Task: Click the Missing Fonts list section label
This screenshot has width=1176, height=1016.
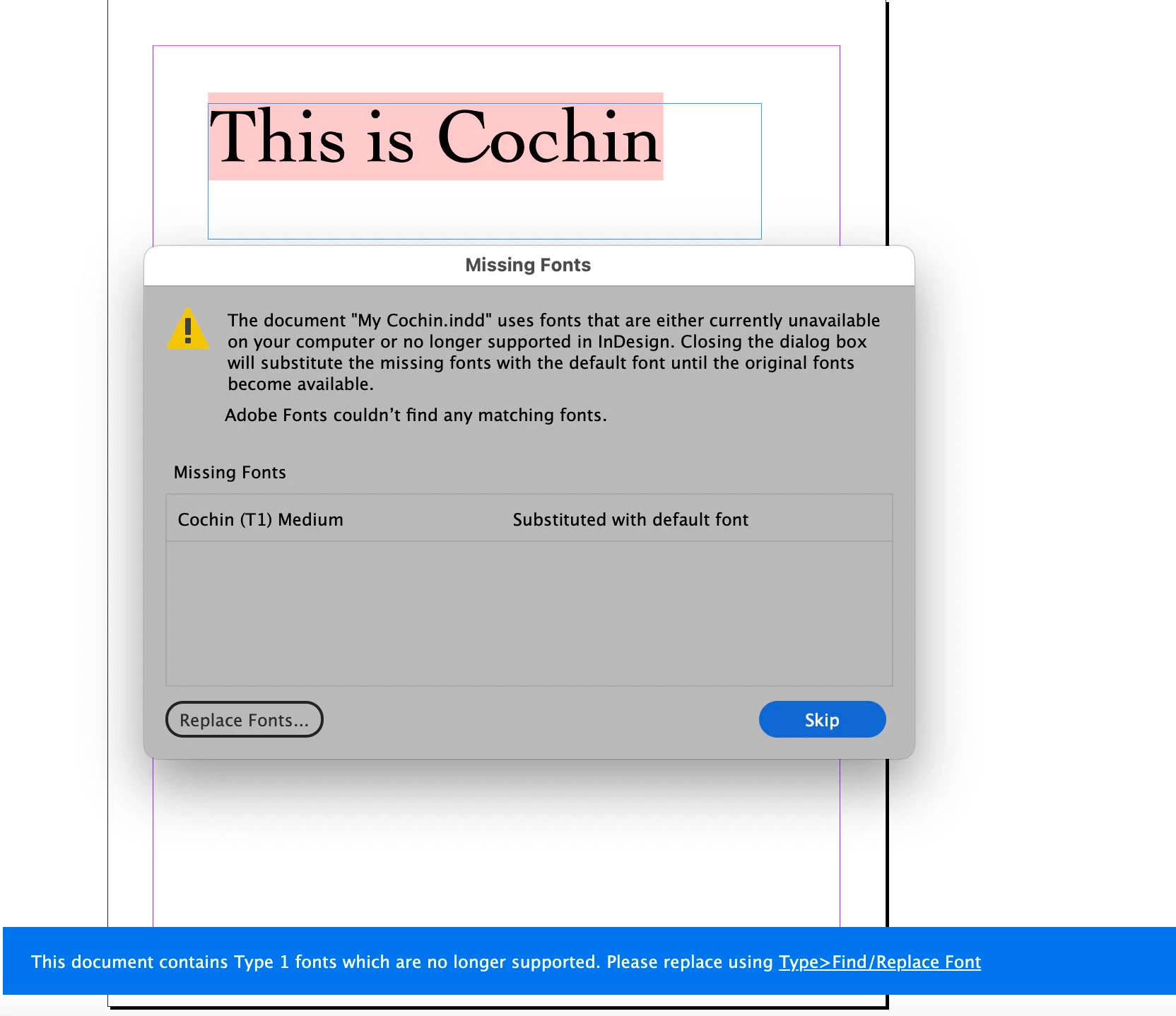Action: coord(230,472)
